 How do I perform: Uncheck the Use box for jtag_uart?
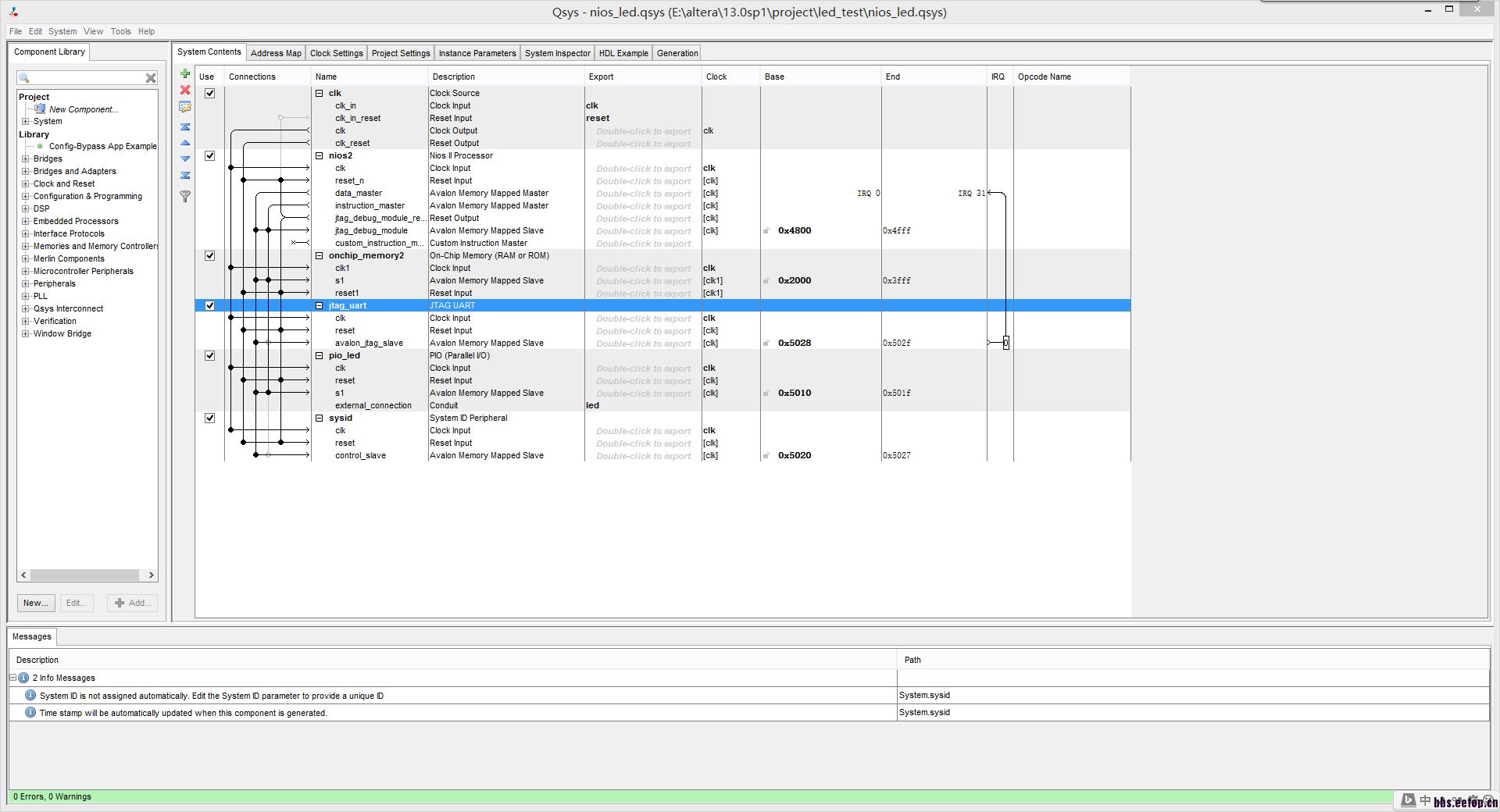[209, 305]
